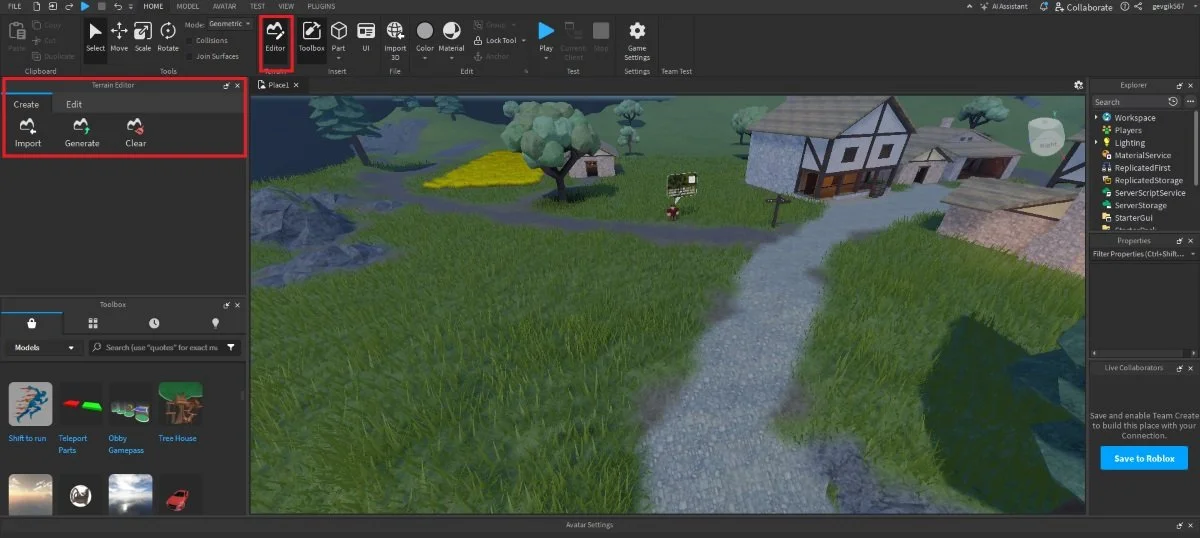Select the Shift to run model
The image size is (1200, 538).
point(30,404)
